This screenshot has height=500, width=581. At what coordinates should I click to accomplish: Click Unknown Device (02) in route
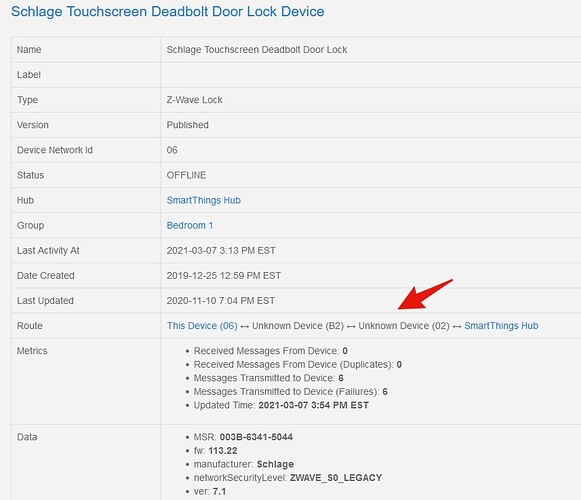(x=404, y=326)
